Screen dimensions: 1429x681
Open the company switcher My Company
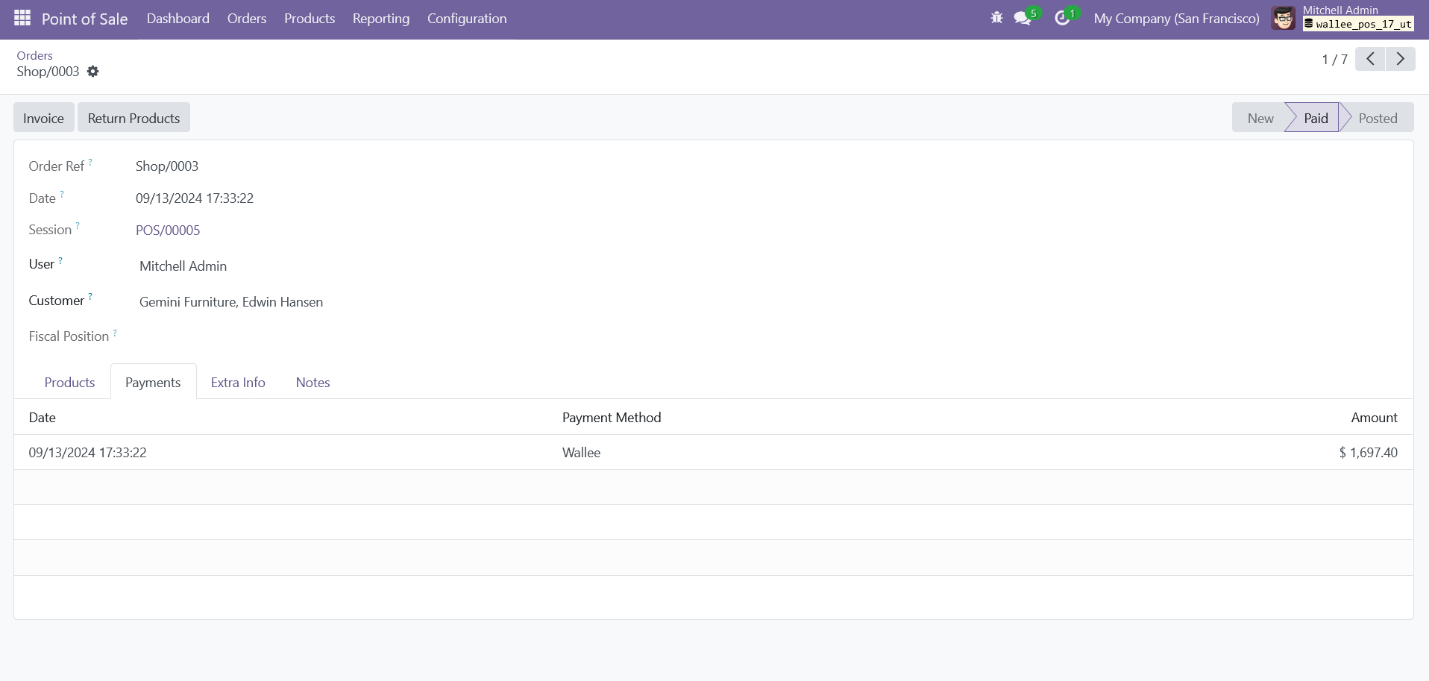point(1176,18)
